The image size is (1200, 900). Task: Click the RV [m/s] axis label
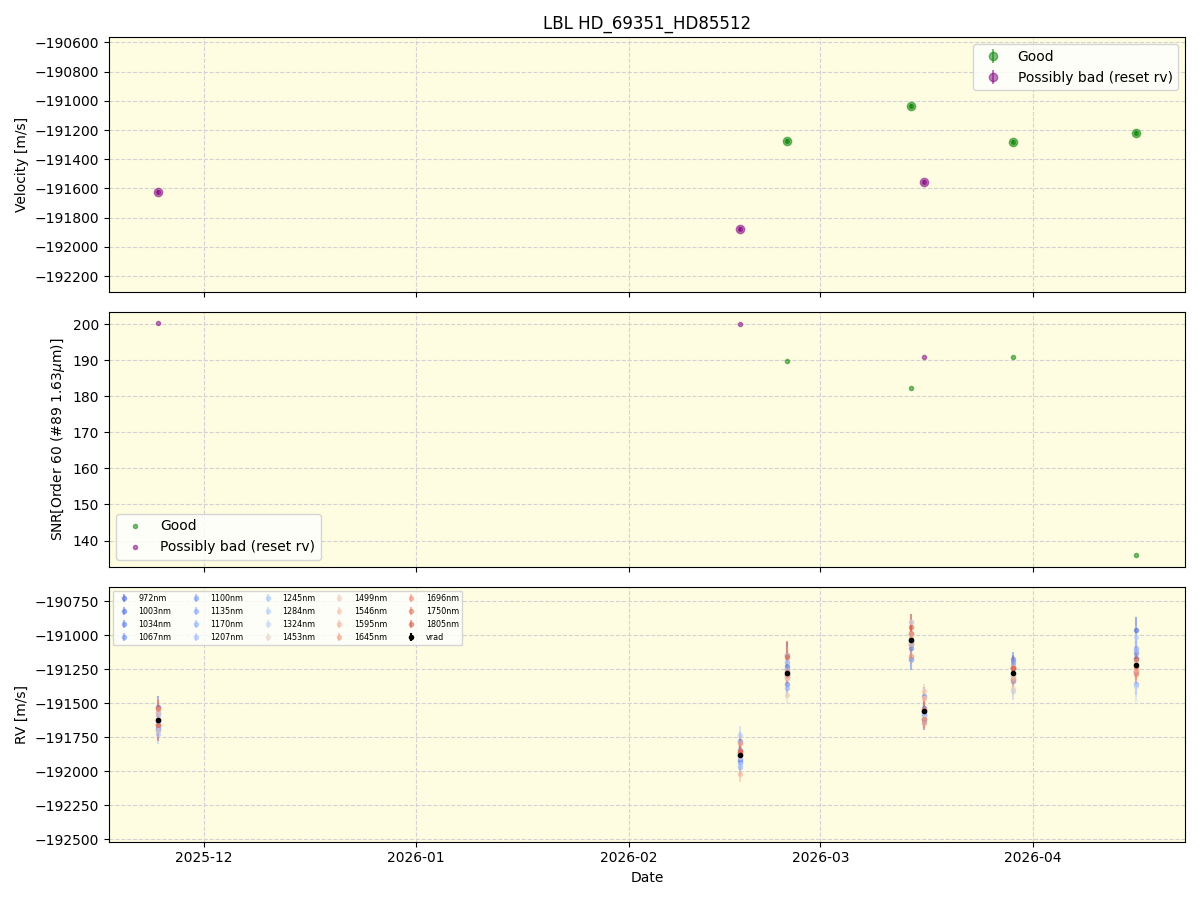(x=21, y=714)
